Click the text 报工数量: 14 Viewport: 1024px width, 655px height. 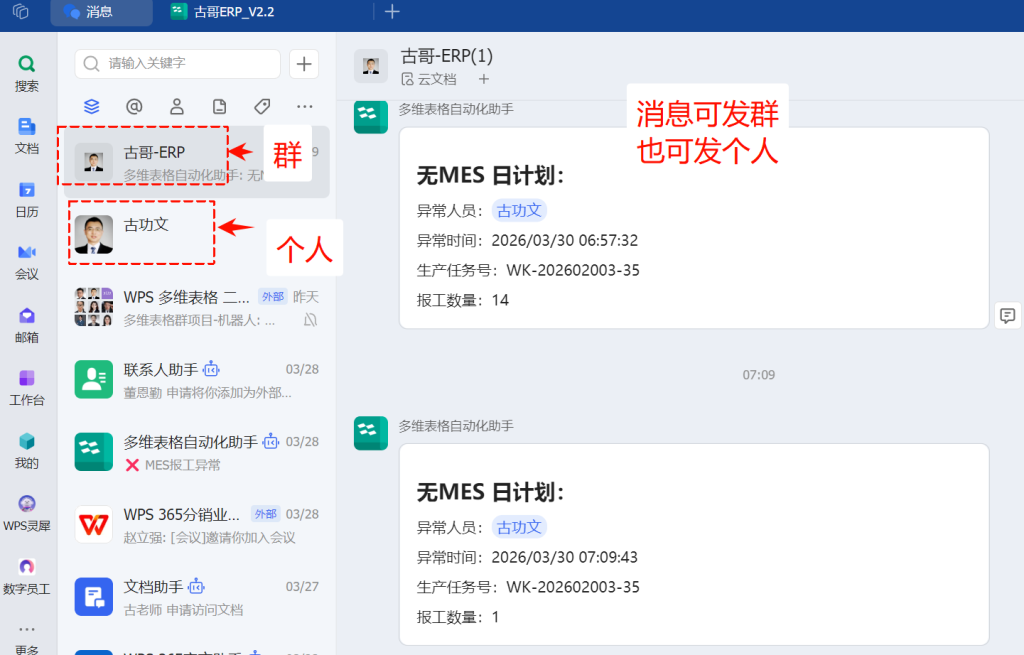[x=463, y=300]
